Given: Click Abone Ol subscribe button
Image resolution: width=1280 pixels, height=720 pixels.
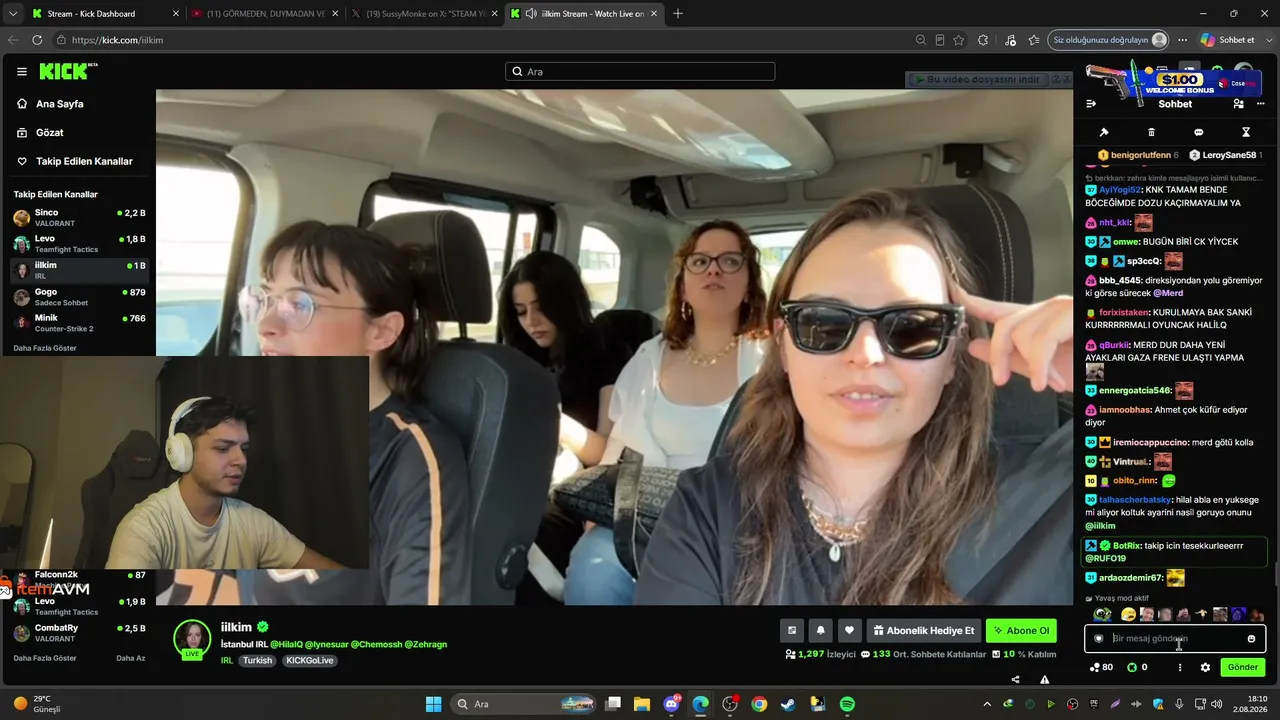Looking at the screenshot, I should [x=1021, y=630].
